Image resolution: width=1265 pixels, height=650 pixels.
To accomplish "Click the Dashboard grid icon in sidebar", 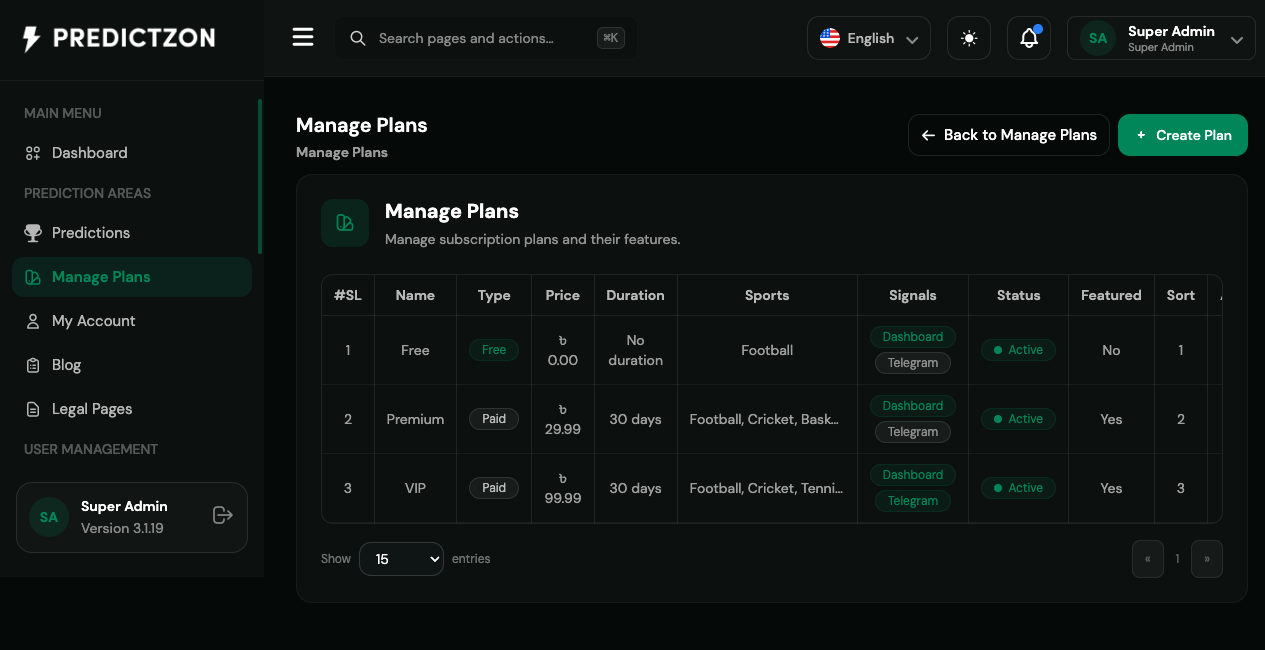I will [33, 153].
